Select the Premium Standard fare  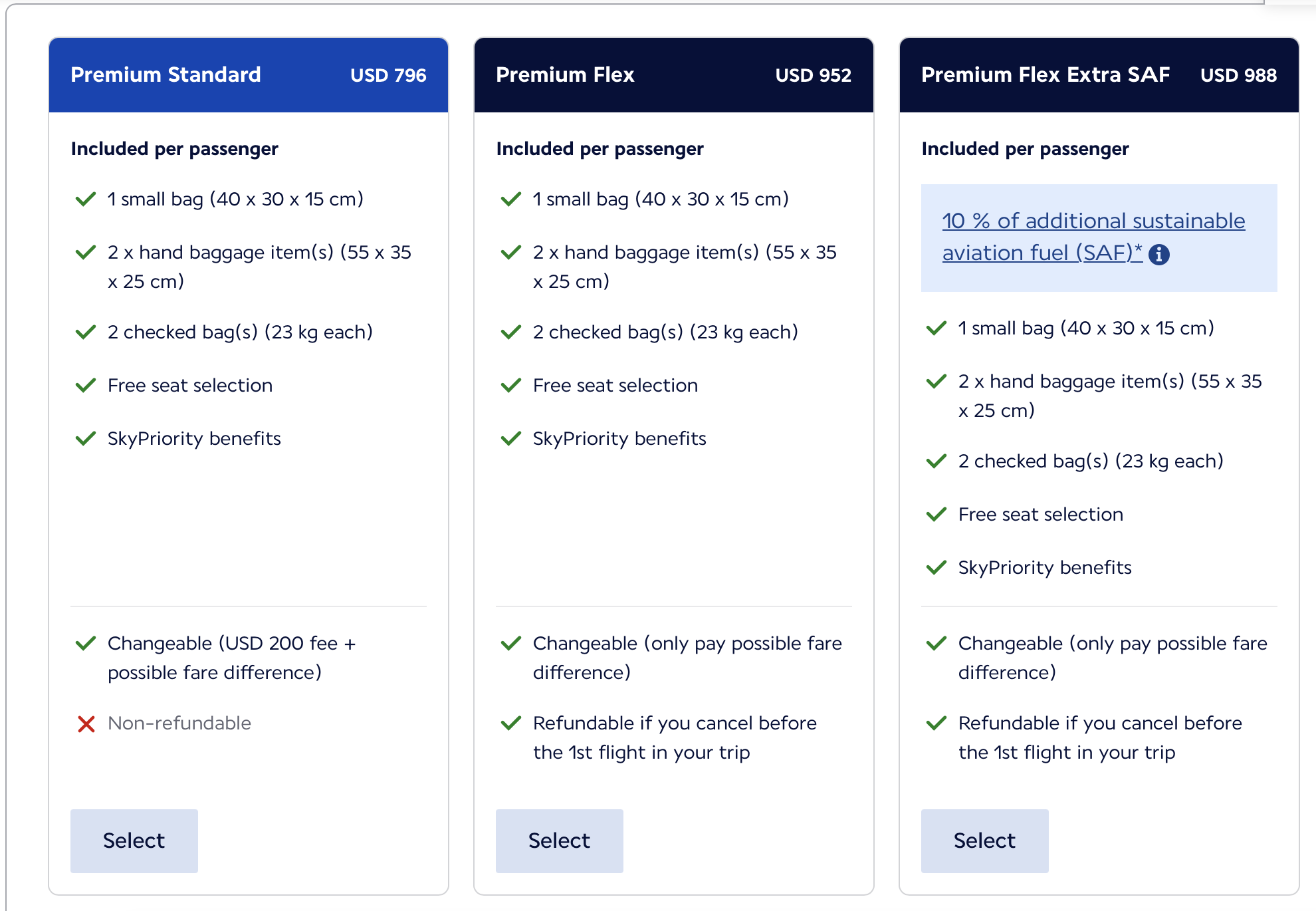(x=134, y=841)
